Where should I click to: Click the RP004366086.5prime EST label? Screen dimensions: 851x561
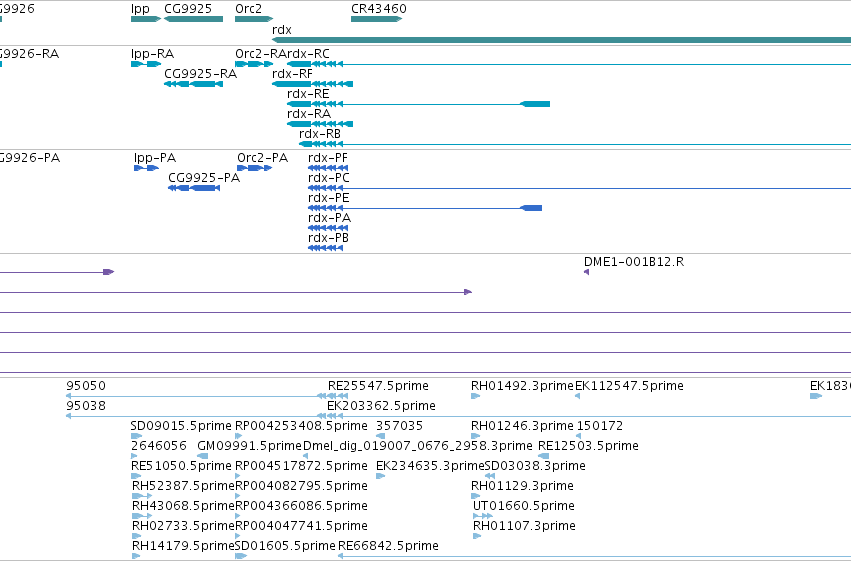point(301,506)
